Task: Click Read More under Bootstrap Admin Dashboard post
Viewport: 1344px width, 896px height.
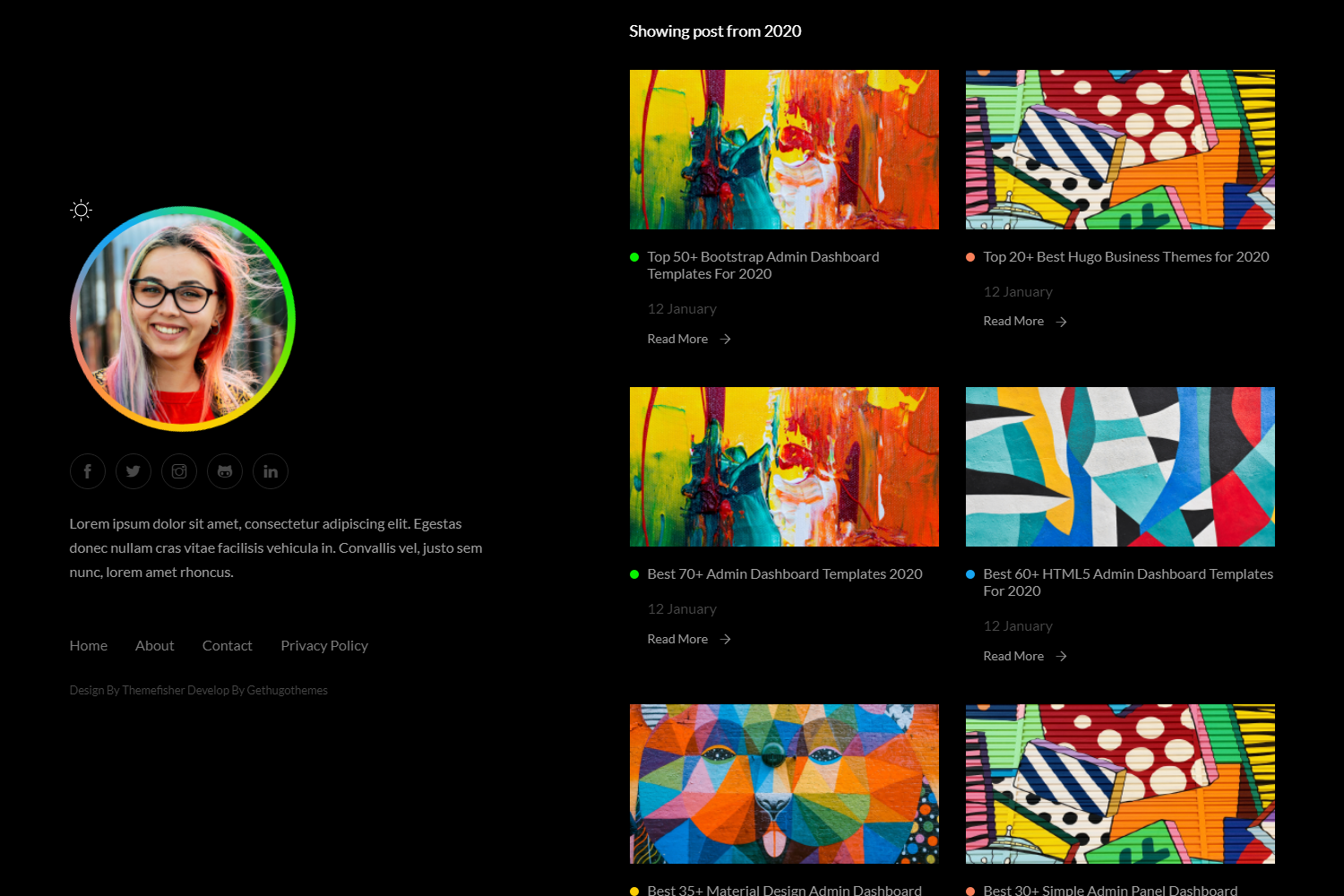Action: [677, 339]
